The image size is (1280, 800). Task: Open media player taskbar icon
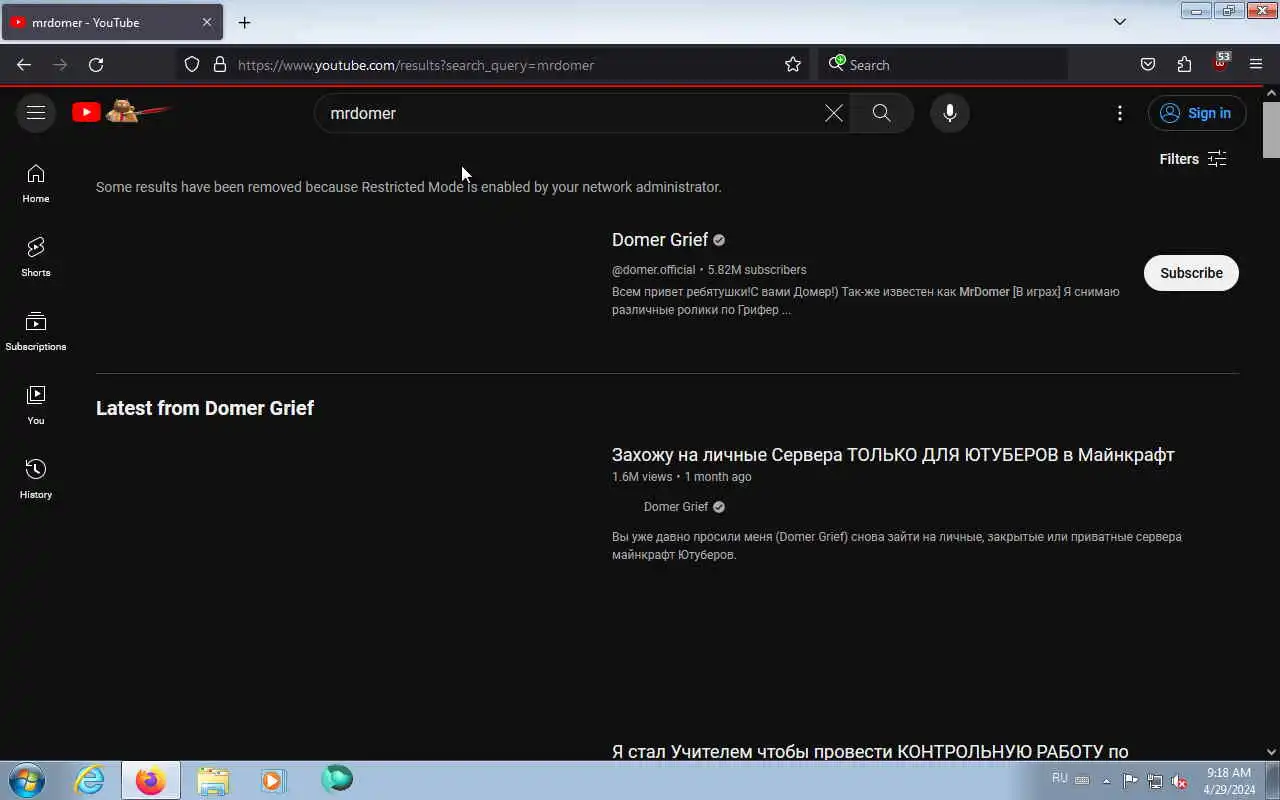pos(273,780)
